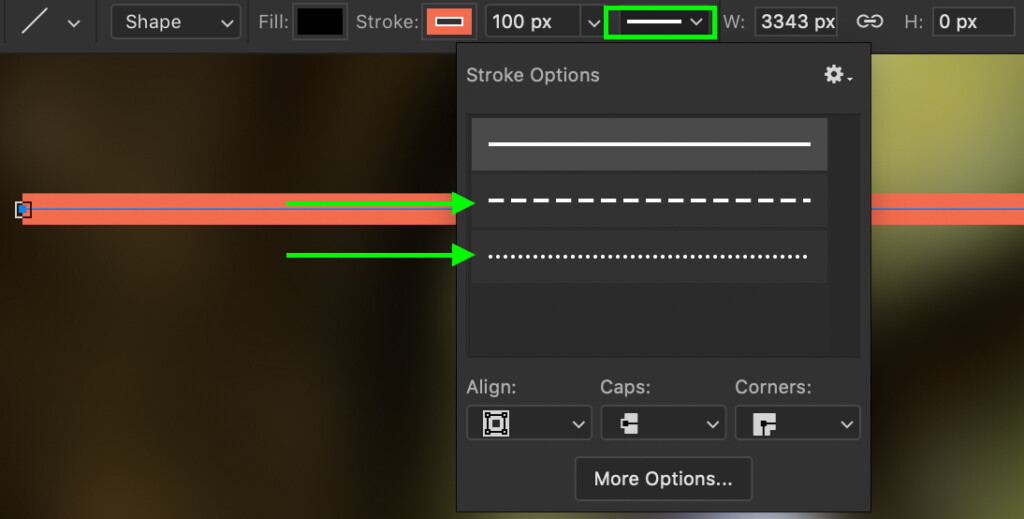Expand the Align dropdown arrow
The width and height of the screenshot is (1024, 519).
tap(578, 424)
